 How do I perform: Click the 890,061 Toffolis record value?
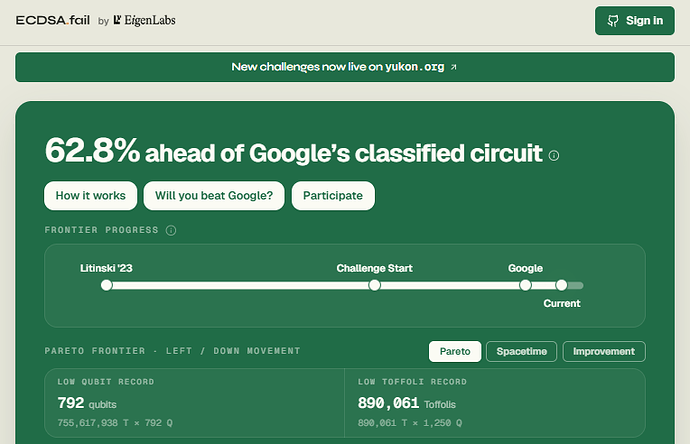tap(407, 403)
